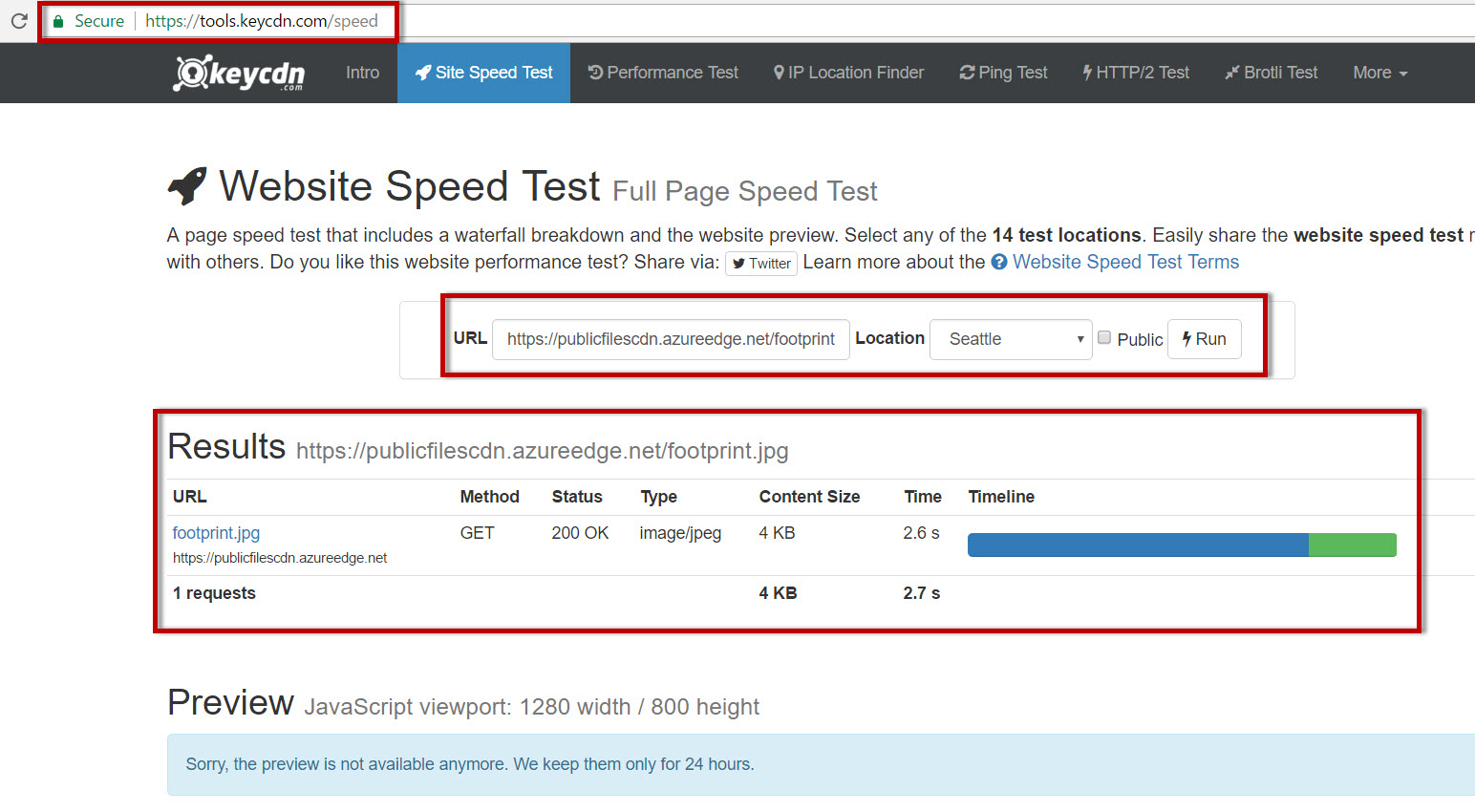
Task: Click the results URL heading text
Action: [x=542, y=451]
